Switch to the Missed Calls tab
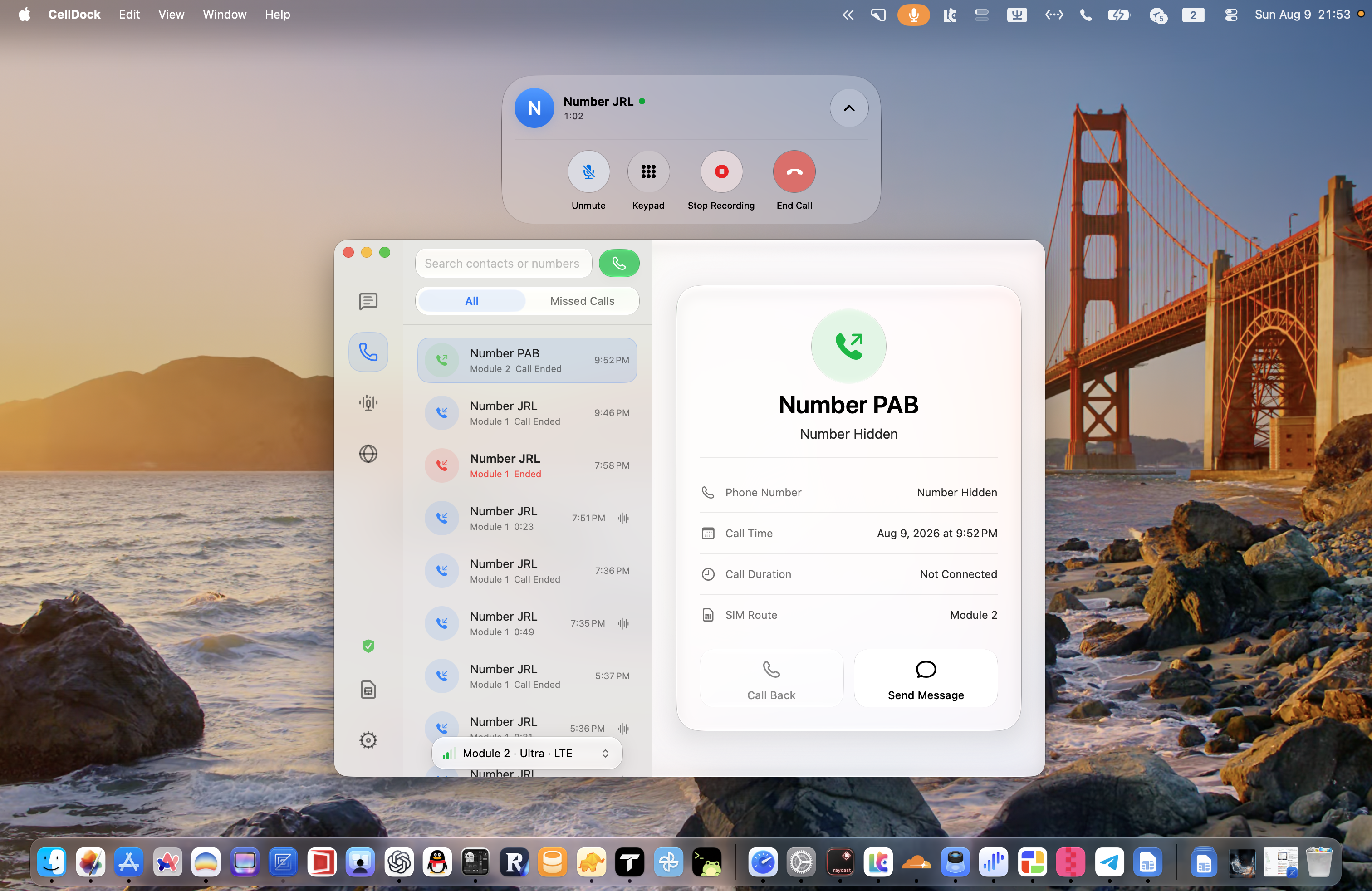Image resolution: width=1372 pixels, height=891 pixels. coord(582,301)
